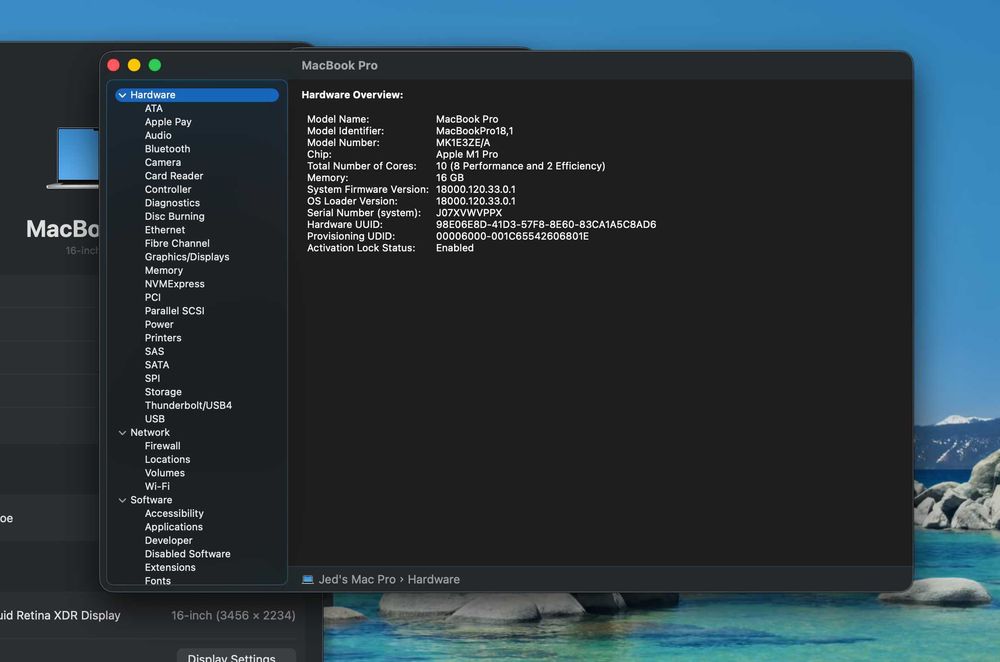Select SPI in the sidebar
This screenshot has height=662, width=1000.
(152, 378)
